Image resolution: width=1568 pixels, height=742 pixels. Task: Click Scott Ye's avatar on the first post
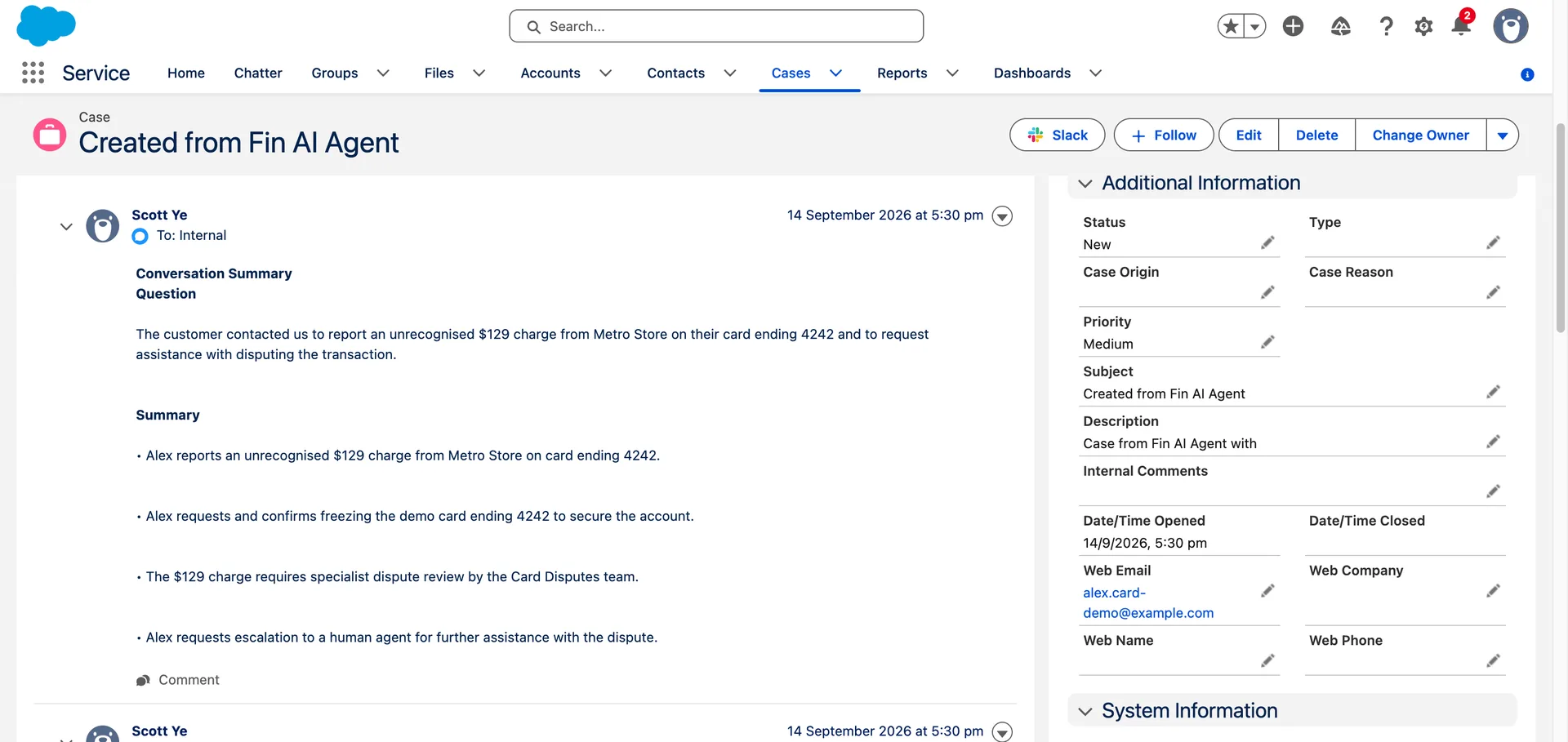pos(103,226)
